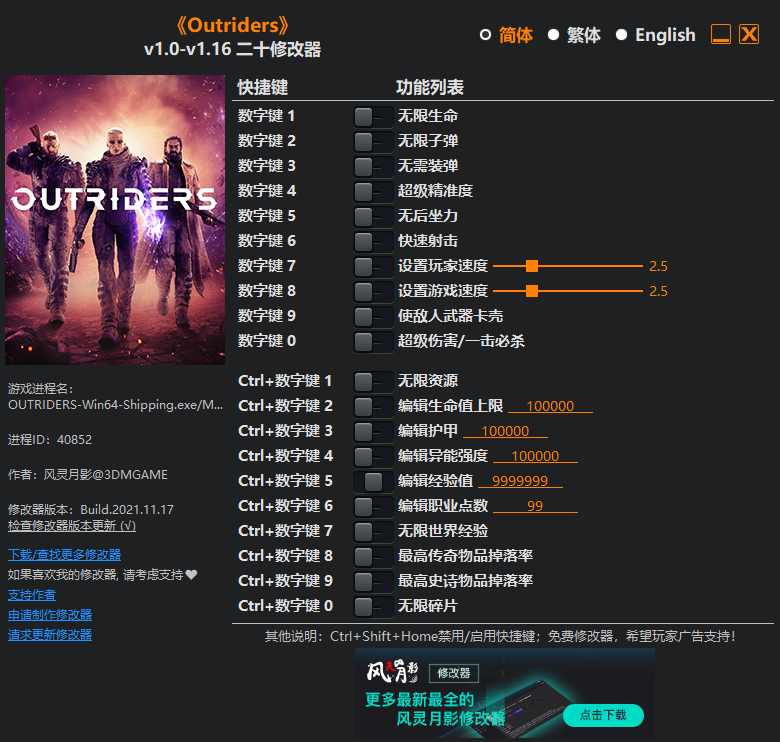Click the heart icon after 请考虑支持

tap(192, 575)
